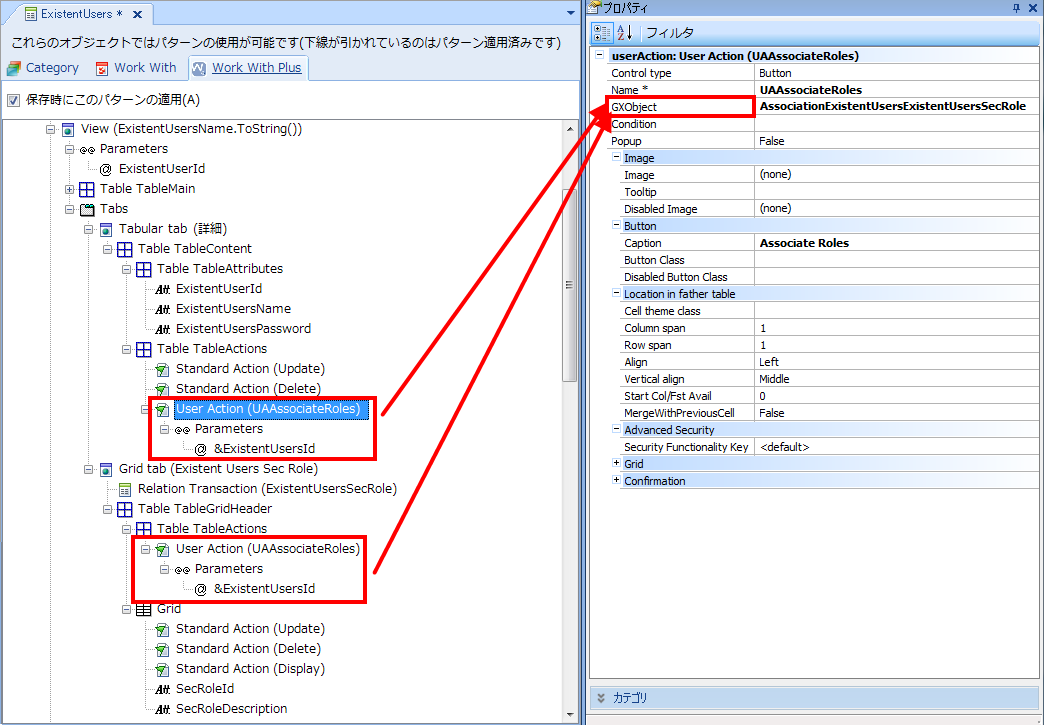Screen dimensions: 1044x726
Task: Click the Table TableMain grid icon
Action: [x=87, y=189]
